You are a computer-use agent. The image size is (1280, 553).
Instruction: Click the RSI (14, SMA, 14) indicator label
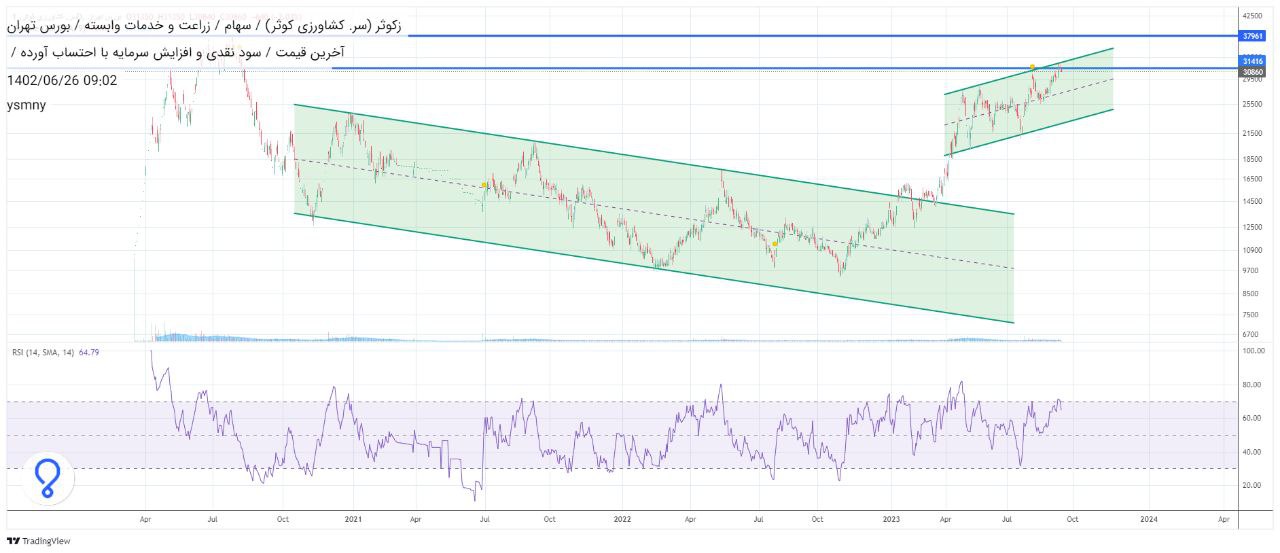pos(40,352)
